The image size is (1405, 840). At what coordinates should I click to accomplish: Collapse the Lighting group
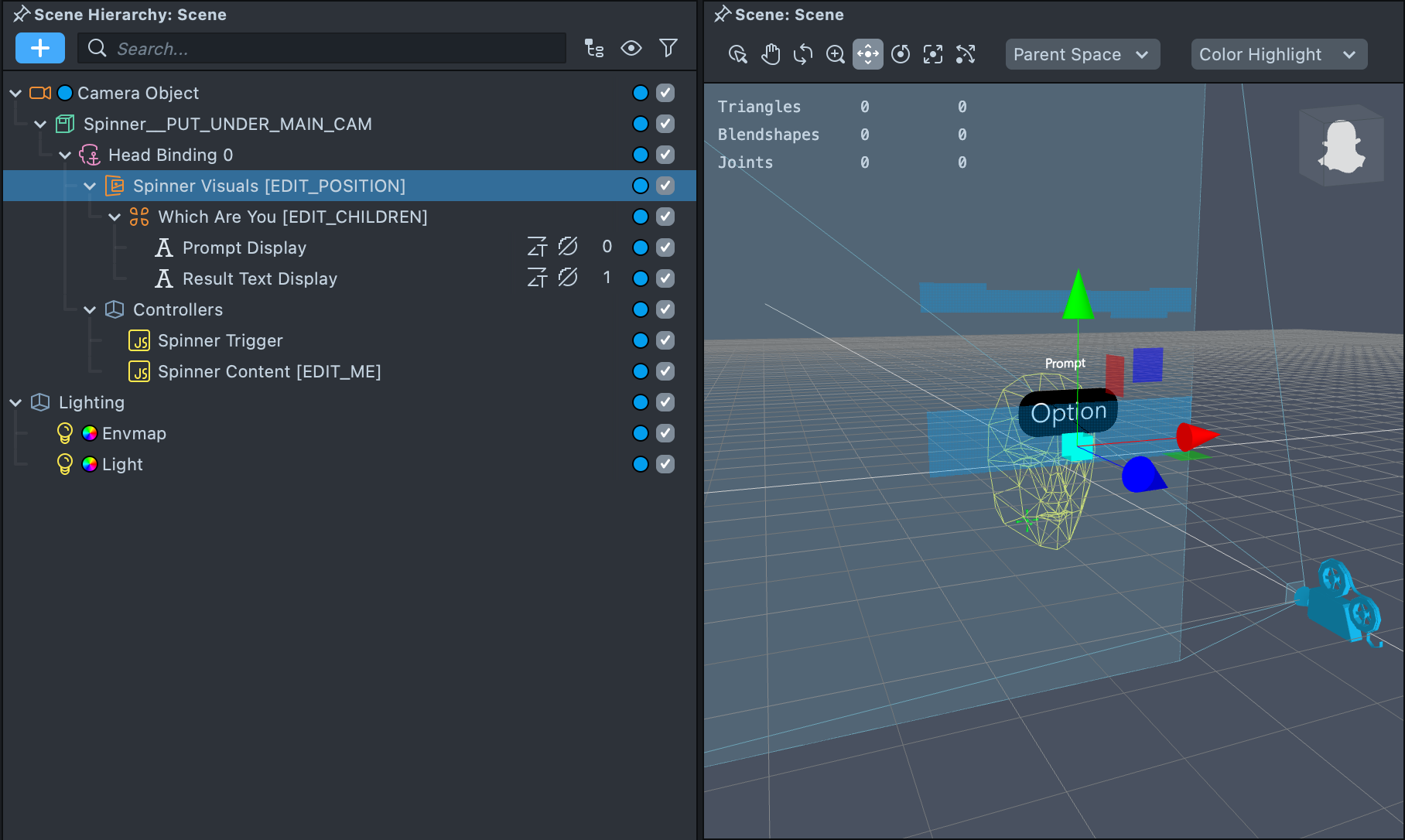pyautogui.click(x=15, y=402)
